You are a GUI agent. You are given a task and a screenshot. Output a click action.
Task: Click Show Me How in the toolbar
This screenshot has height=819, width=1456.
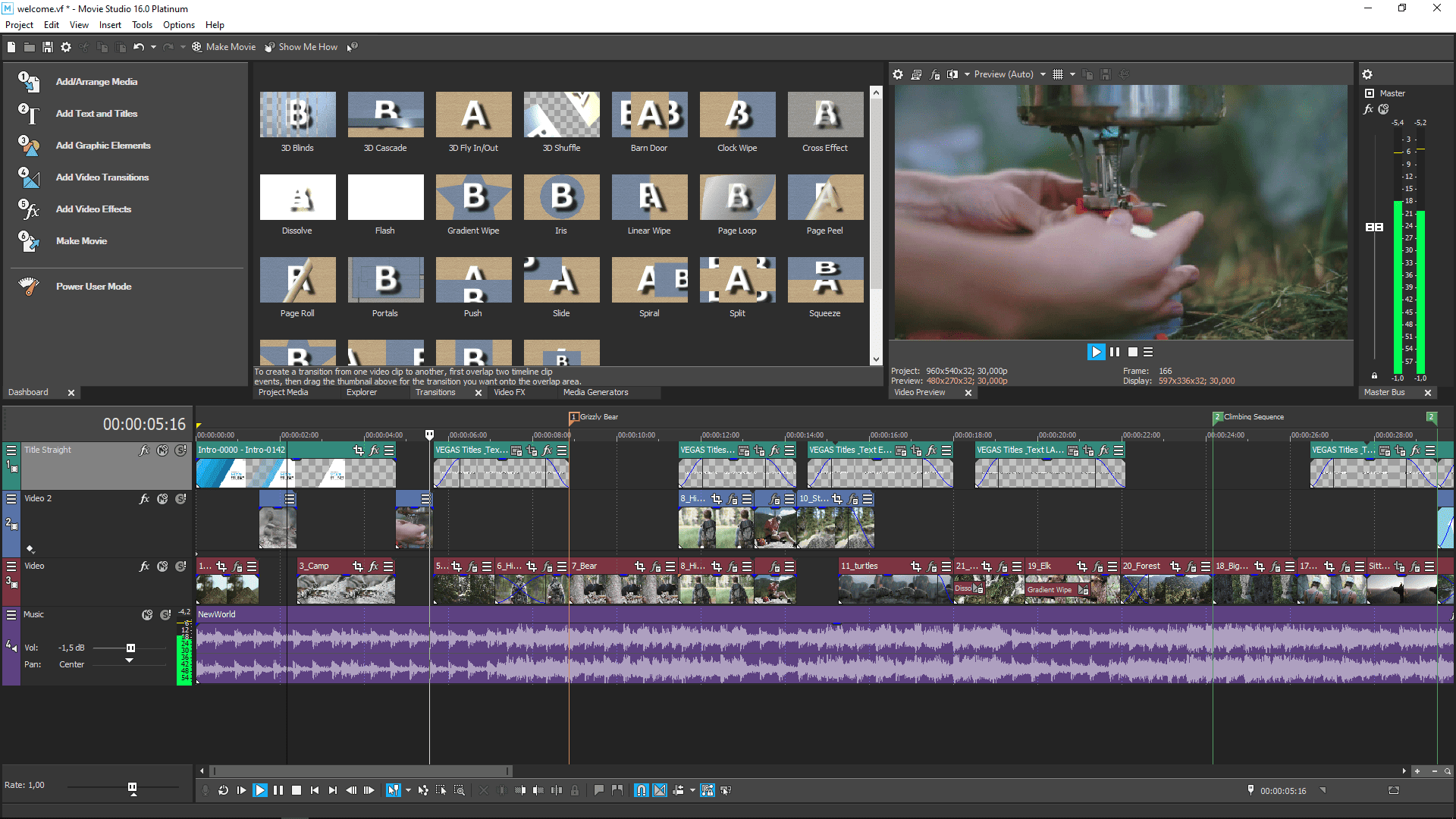(x=301, y=47)
